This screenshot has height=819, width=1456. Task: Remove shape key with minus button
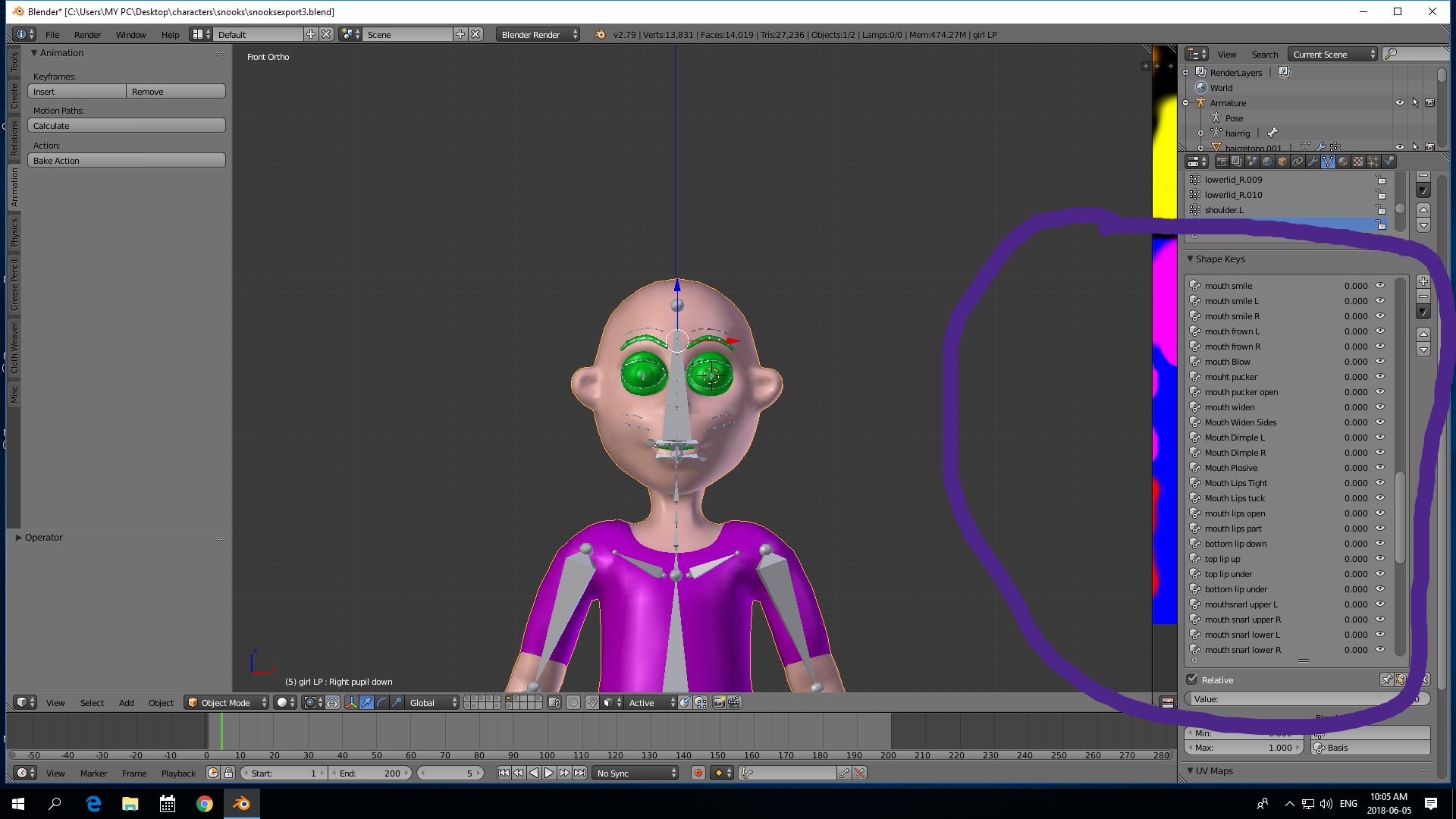1423,297
